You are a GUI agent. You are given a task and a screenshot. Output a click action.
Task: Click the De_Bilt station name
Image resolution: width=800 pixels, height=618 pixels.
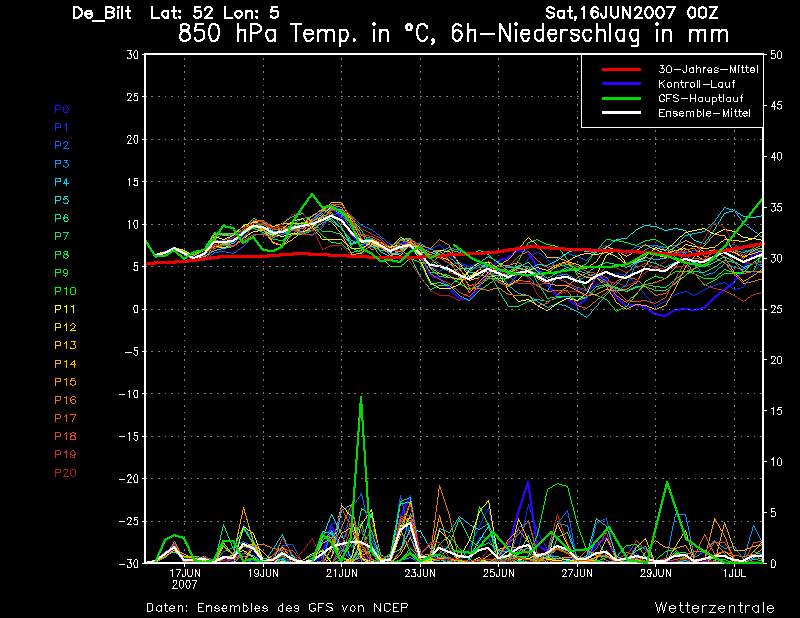point(103,14)
